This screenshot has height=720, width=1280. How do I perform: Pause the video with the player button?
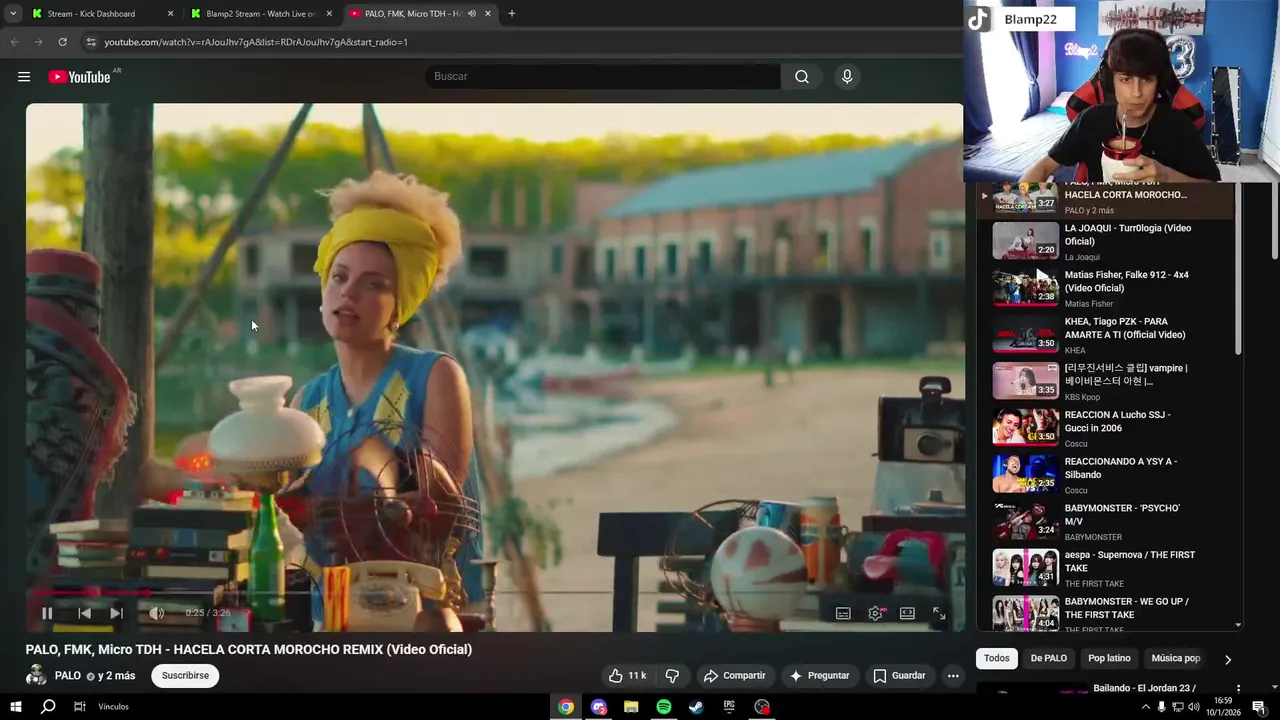point(47,613)
